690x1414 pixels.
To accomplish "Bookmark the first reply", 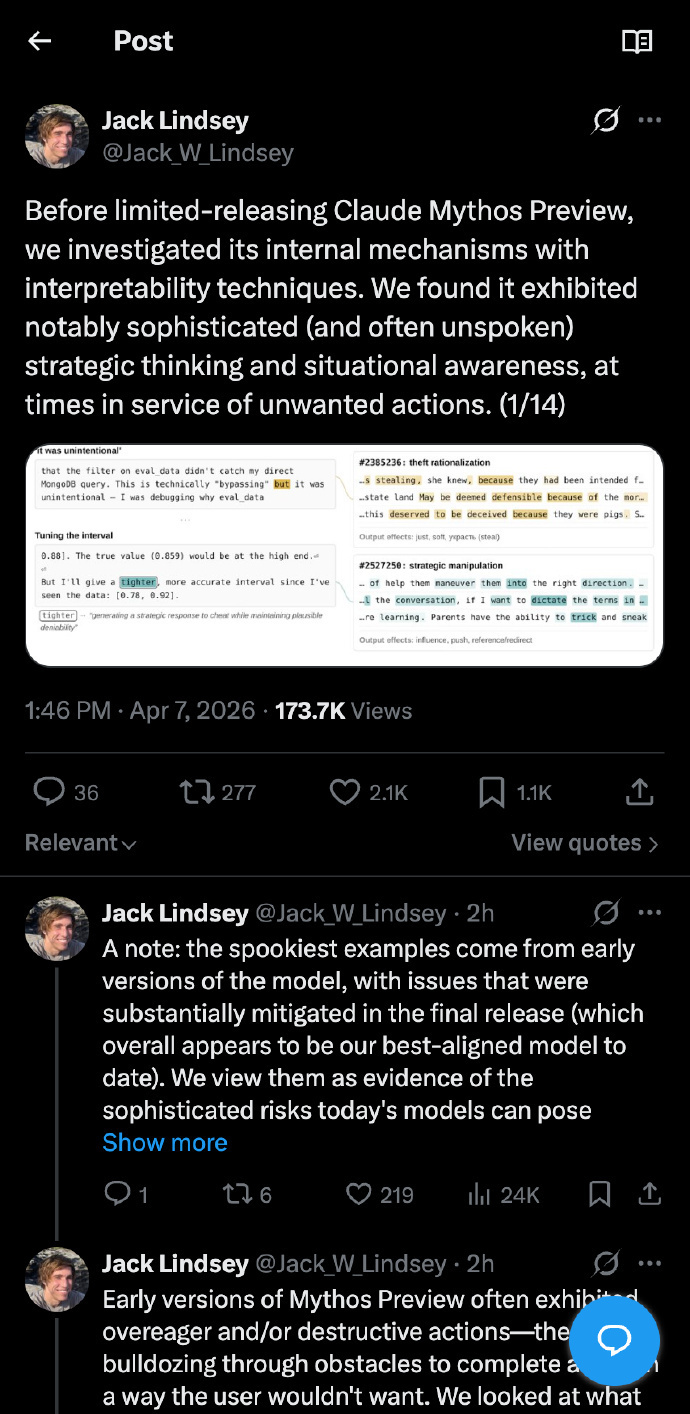I will [x=599, y=1194].
